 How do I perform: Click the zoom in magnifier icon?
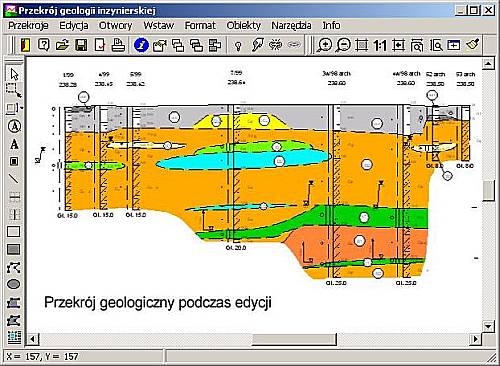click(324, 45)
